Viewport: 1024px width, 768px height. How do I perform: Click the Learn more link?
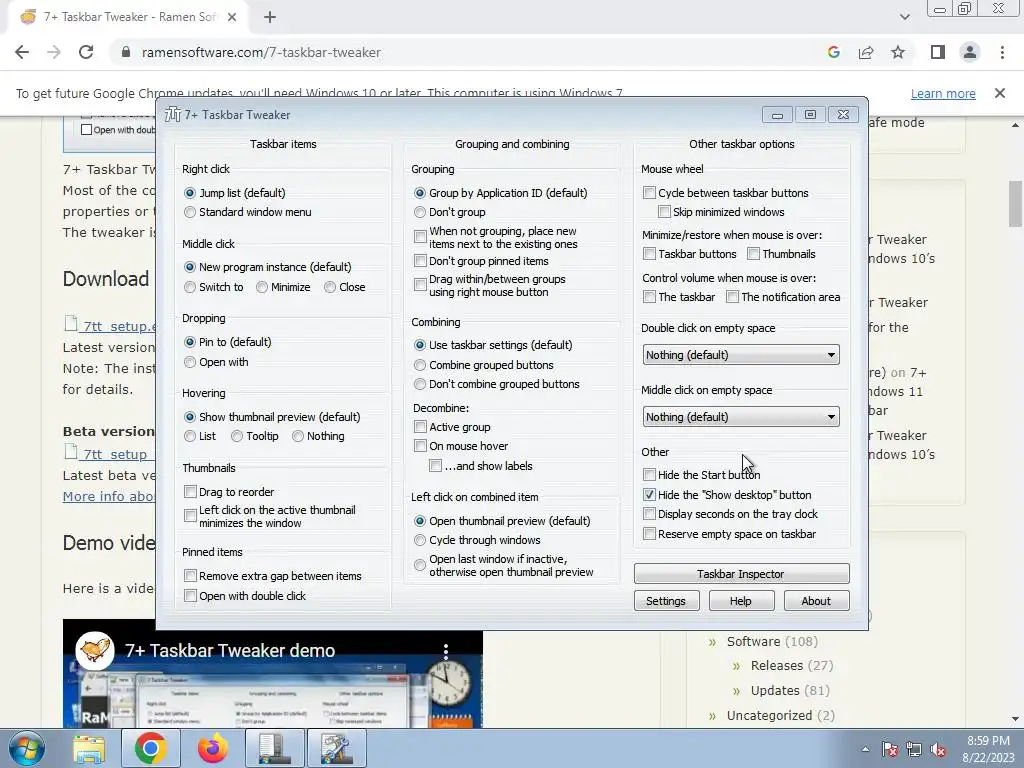[943, 93]
